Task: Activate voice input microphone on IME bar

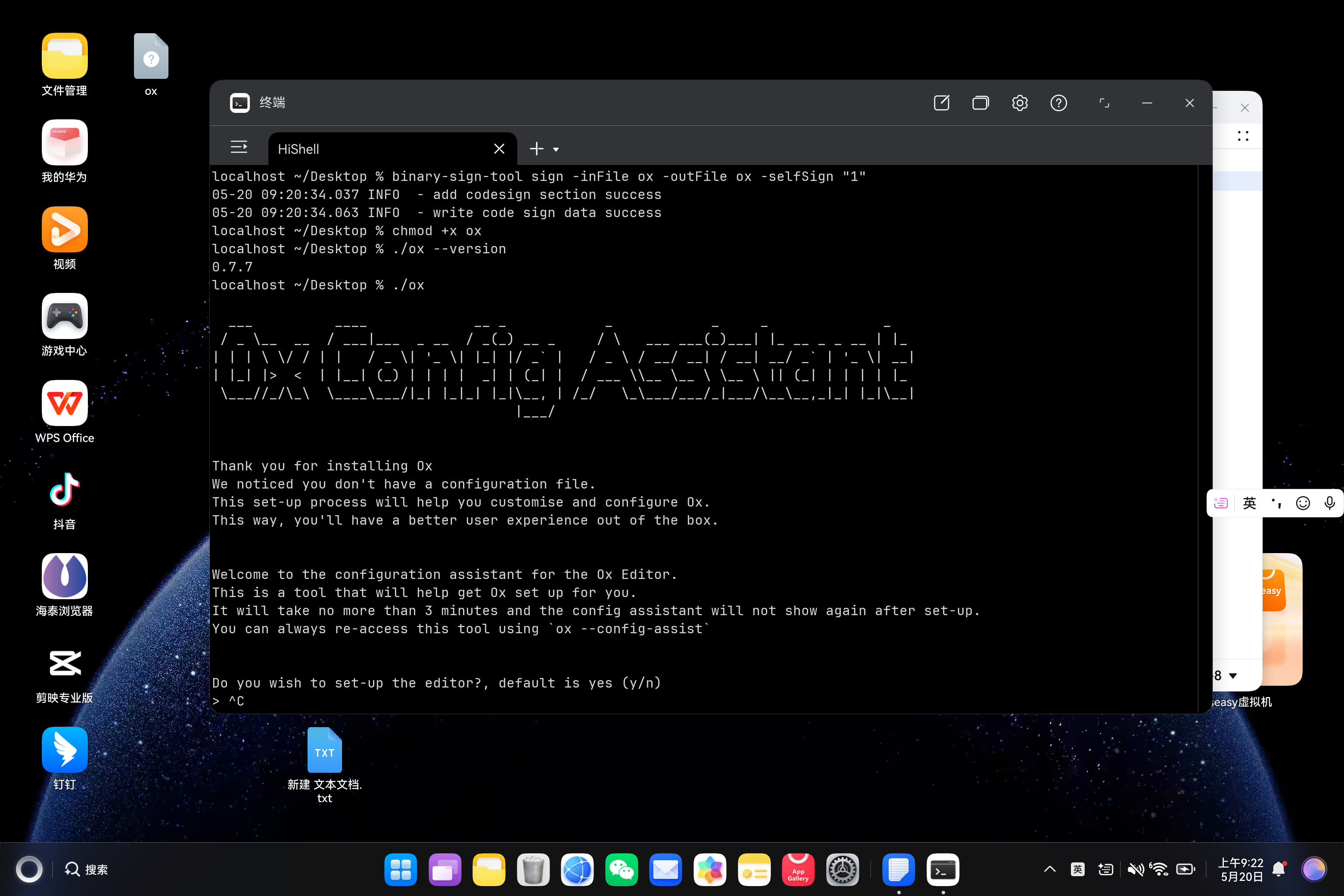Action: coord(1330,503)
